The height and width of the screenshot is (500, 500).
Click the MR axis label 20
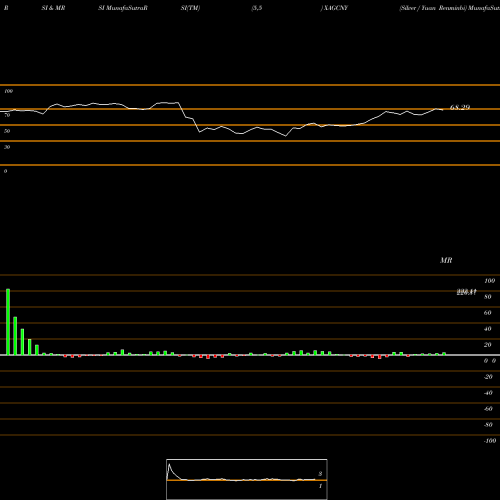click(488, 345)
